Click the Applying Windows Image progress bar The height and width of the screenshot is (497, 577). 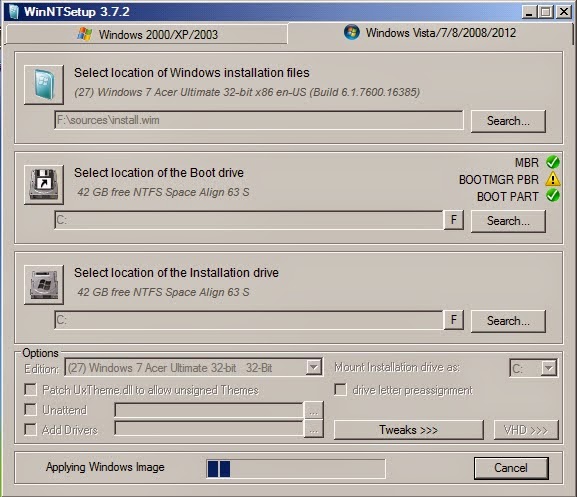(296, 469)
